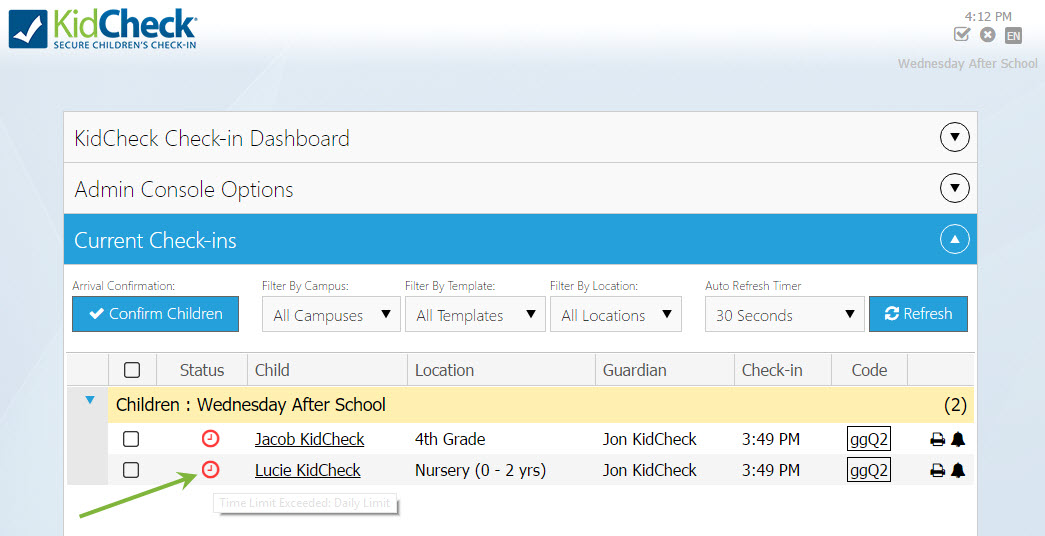Click the 4th Grade location cell
The width and height of the screenshot is (1045, 536).
tap(450, 439)
